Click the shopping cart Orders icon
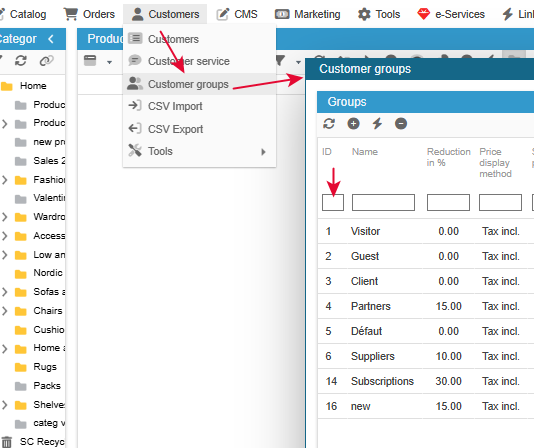534x448 pixels. pos(70,14)
